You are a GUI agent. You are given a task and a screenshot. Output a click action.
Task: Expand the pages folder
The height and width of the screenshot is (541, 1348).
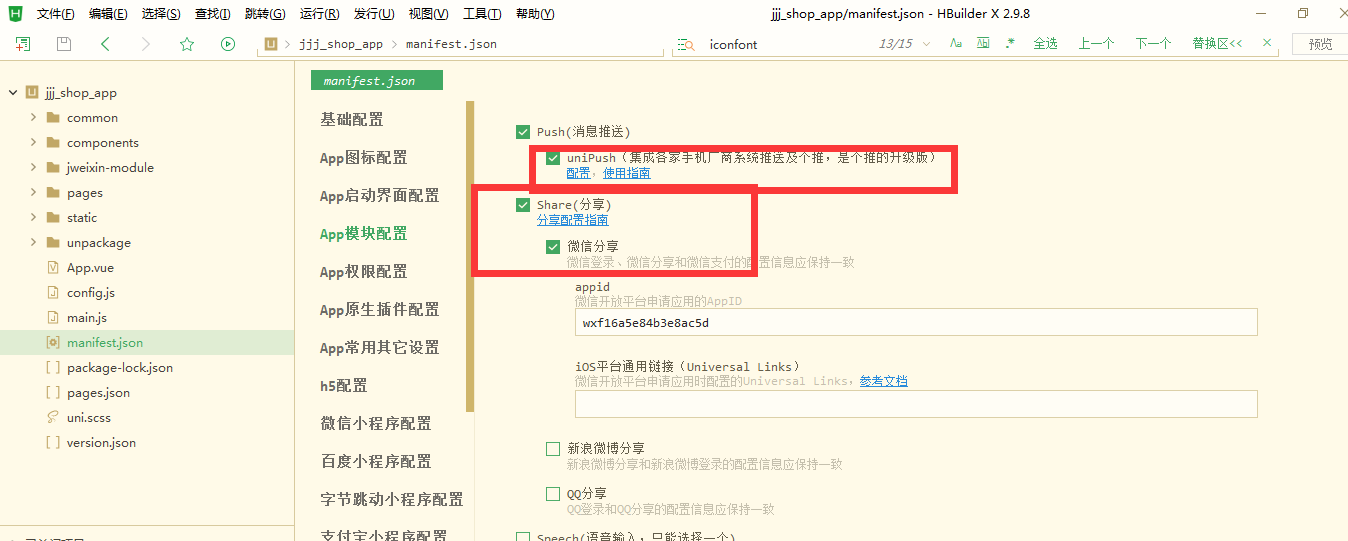33,193
